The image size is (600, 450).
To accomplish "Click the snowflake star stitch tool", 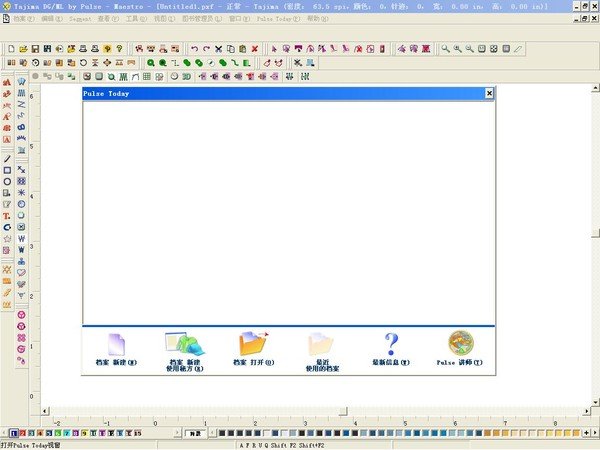I will (x=21, y=192).
